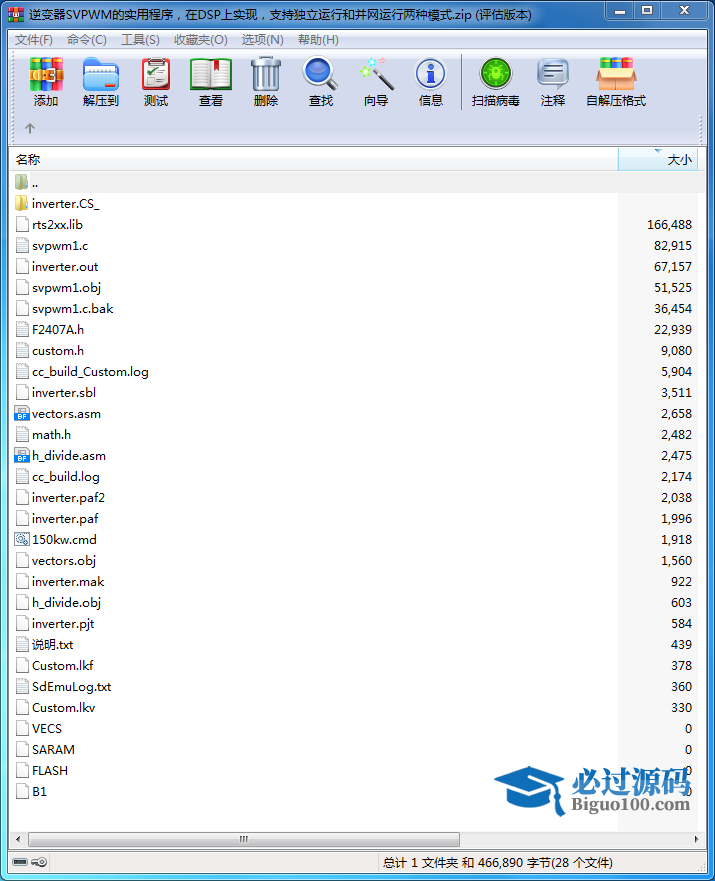Select file Custom.lkv
The height and width of the screenshot is (881, 715).
(x=63, y=707)
